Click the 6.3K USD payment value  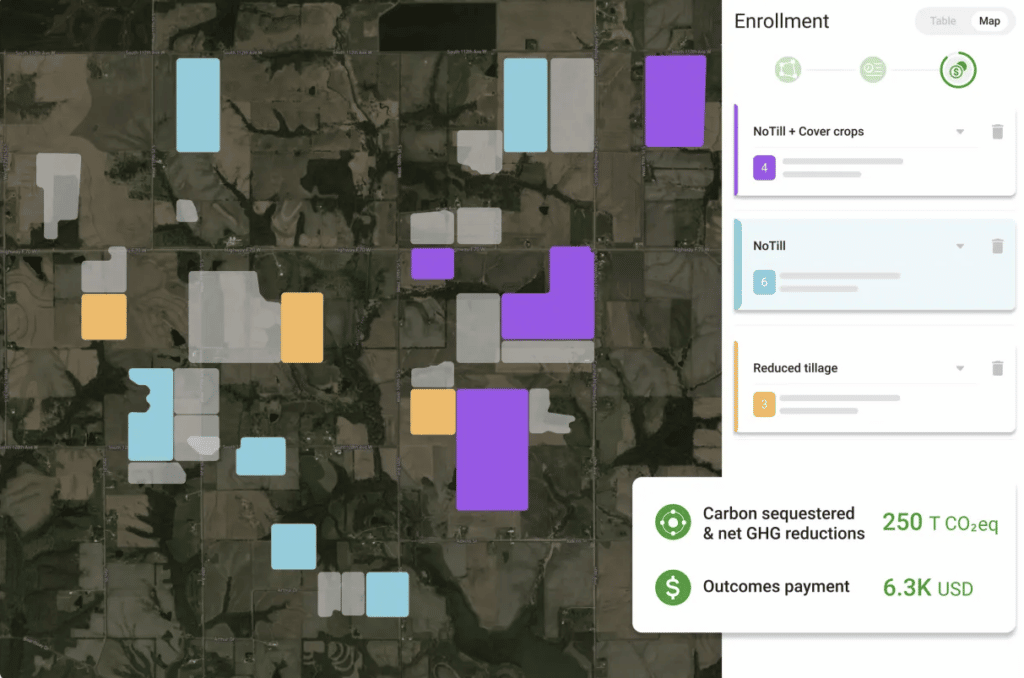928,588
